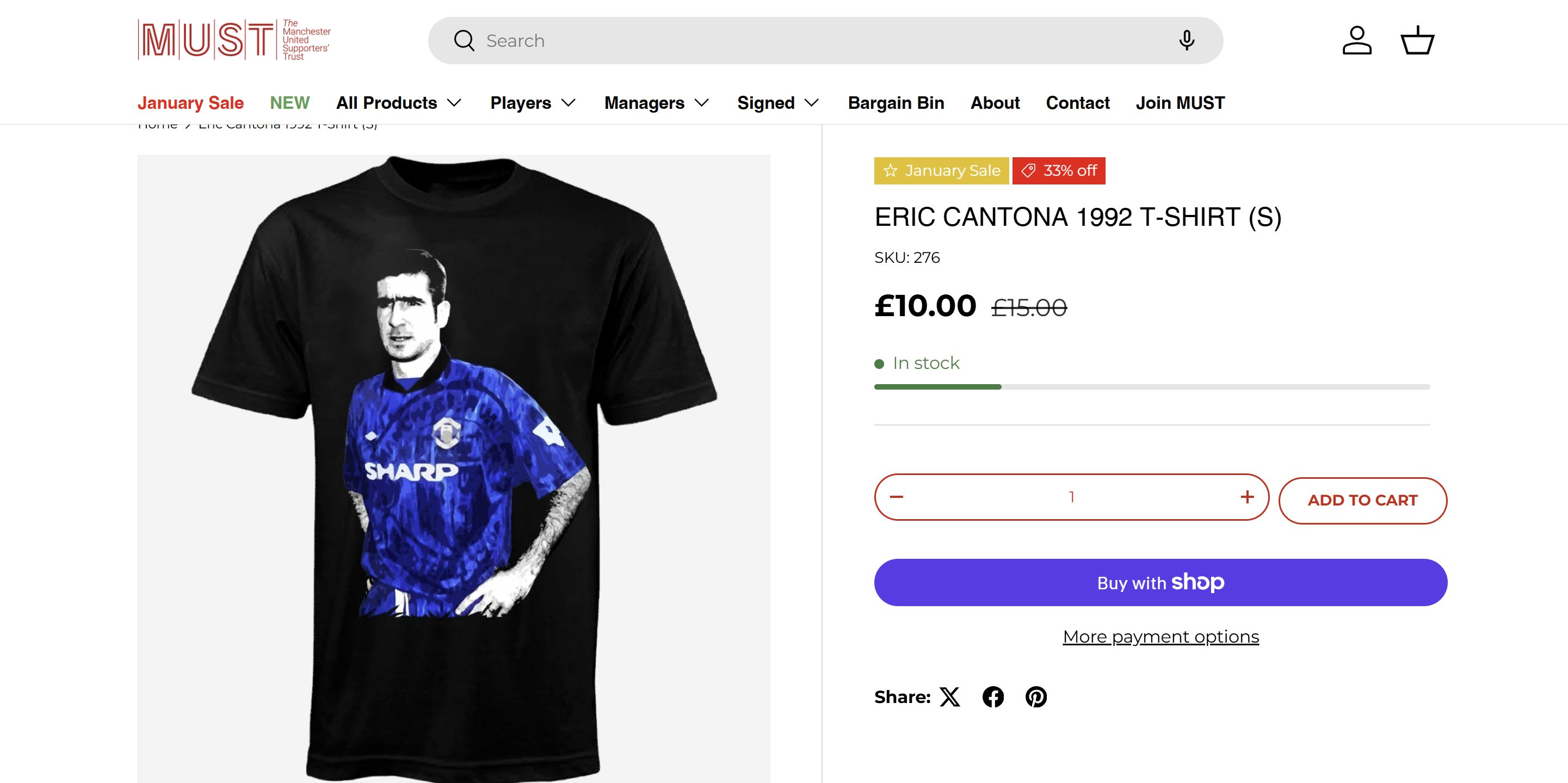1568x783 pixels.
Task: Increase quantity with plus button
Action: tap(1247, 497)
